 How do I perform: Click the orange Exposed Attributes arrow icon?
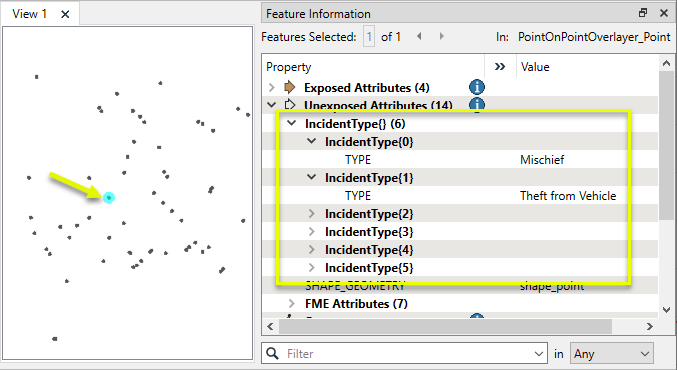(x=290, y=87)
